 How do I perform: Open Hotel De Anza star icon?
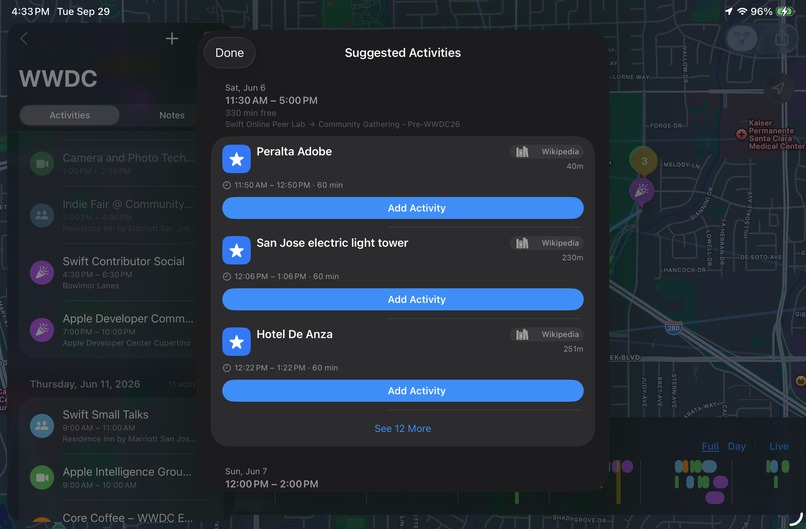click(236, 342)
